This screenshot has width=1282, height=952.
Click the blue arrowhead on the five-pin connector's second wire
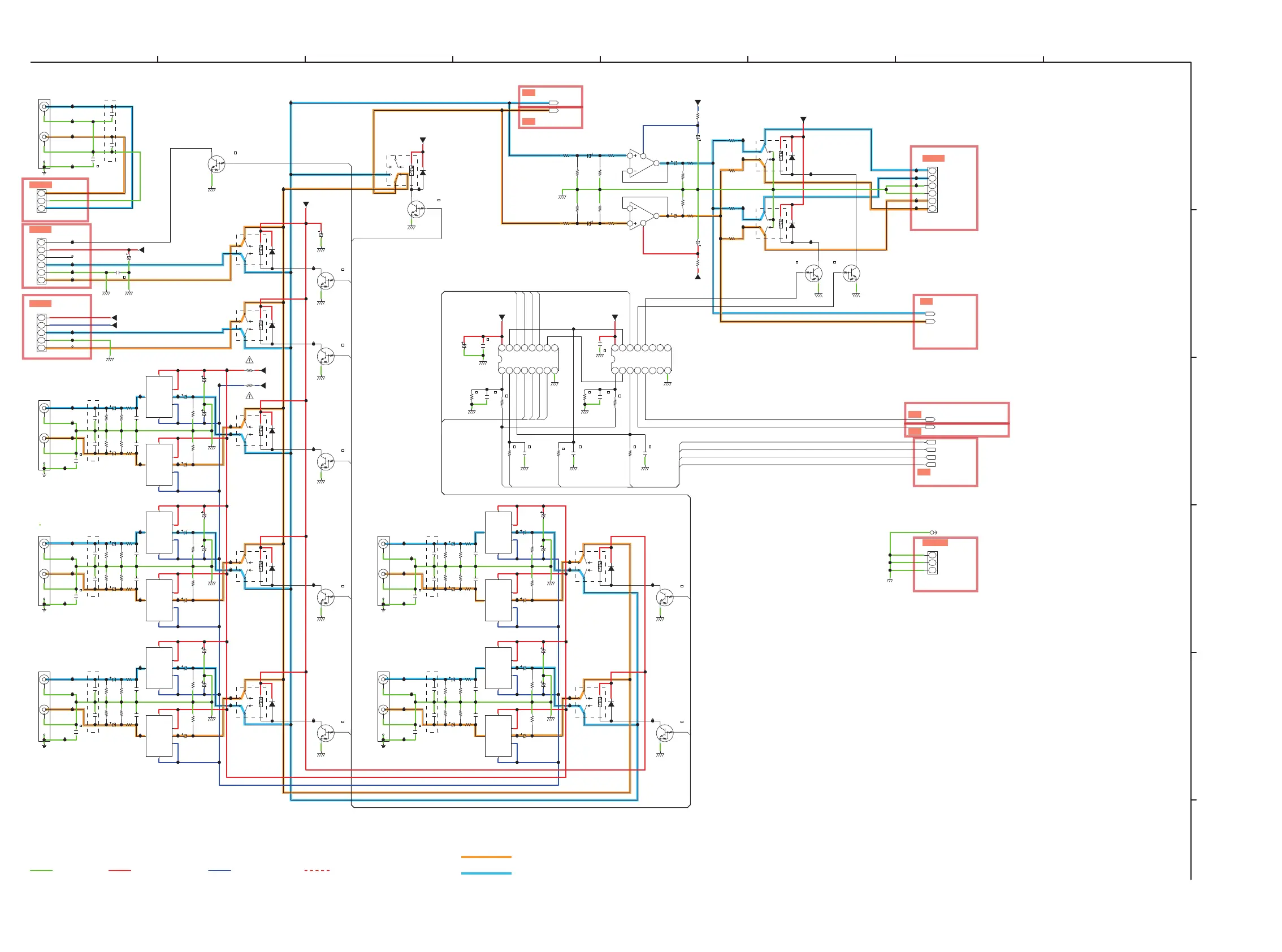tap(114, 325)
